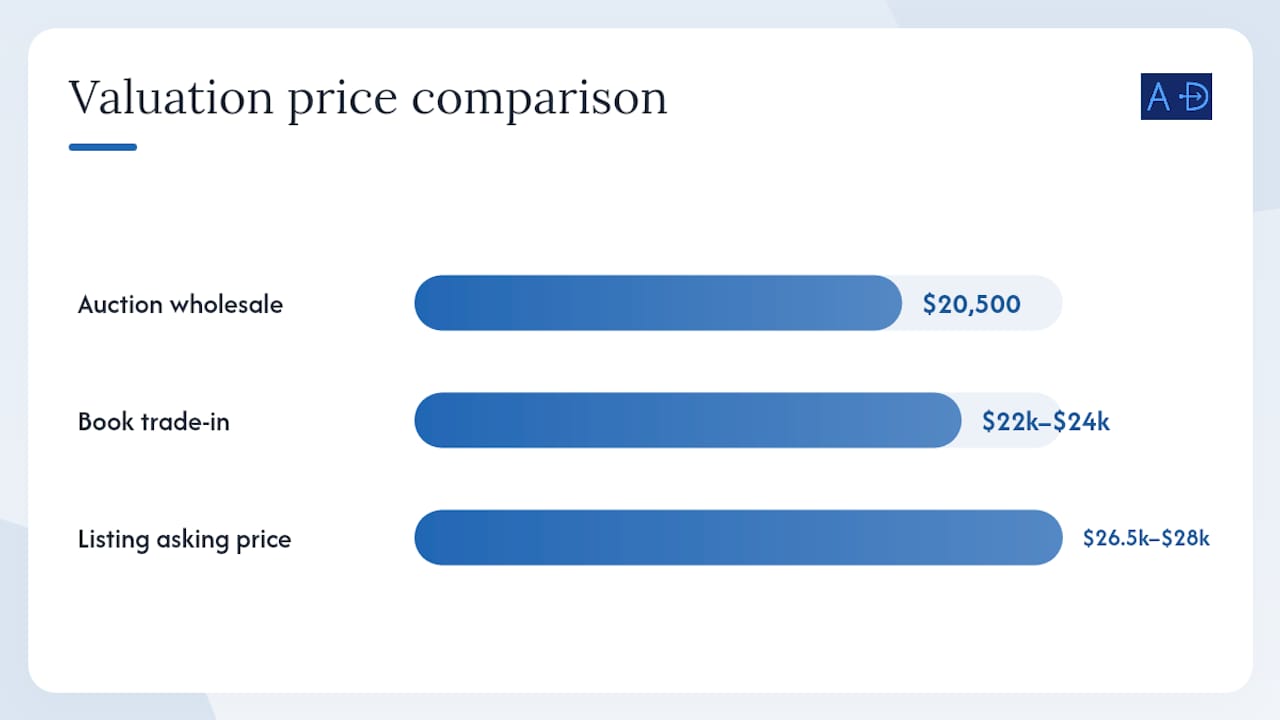The image size is (1280, 720).
Task: Click the letter A in the logo
Action: click(1158, 97)
